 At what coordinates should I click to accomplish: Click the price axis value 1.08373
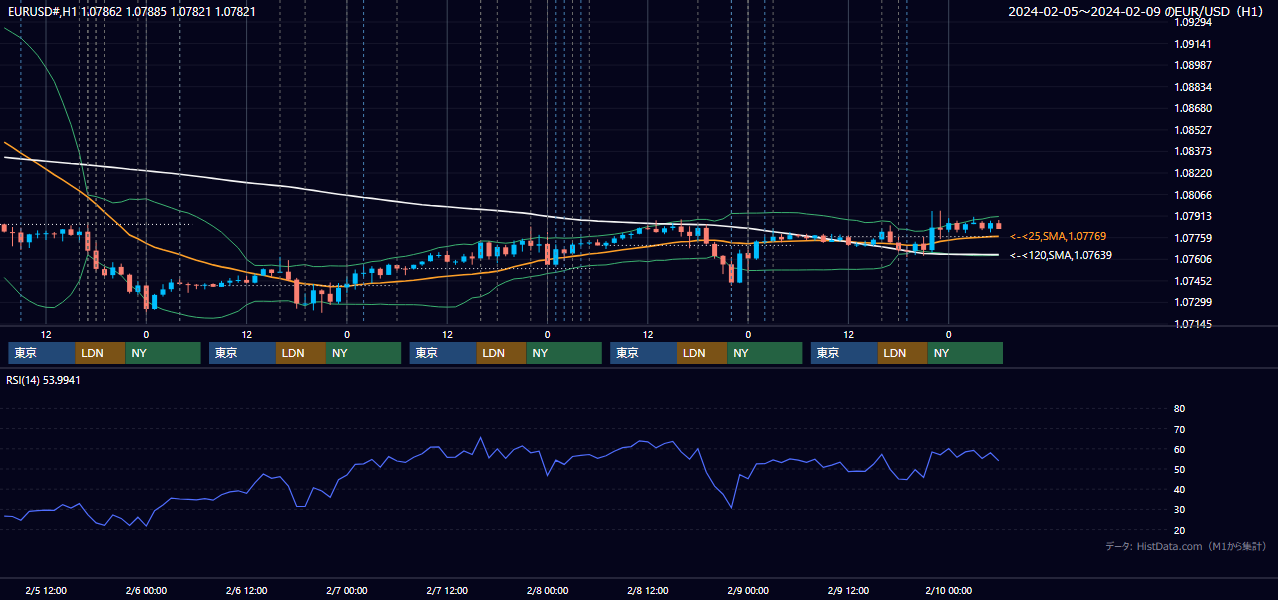point(1193,151)
